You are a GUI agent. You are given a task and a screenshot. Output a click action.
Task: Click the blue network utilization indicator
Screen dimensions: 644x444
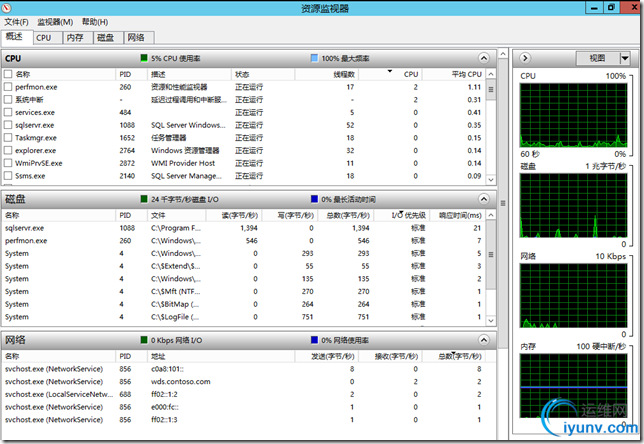pyautogui.click(x=314, y=340)
